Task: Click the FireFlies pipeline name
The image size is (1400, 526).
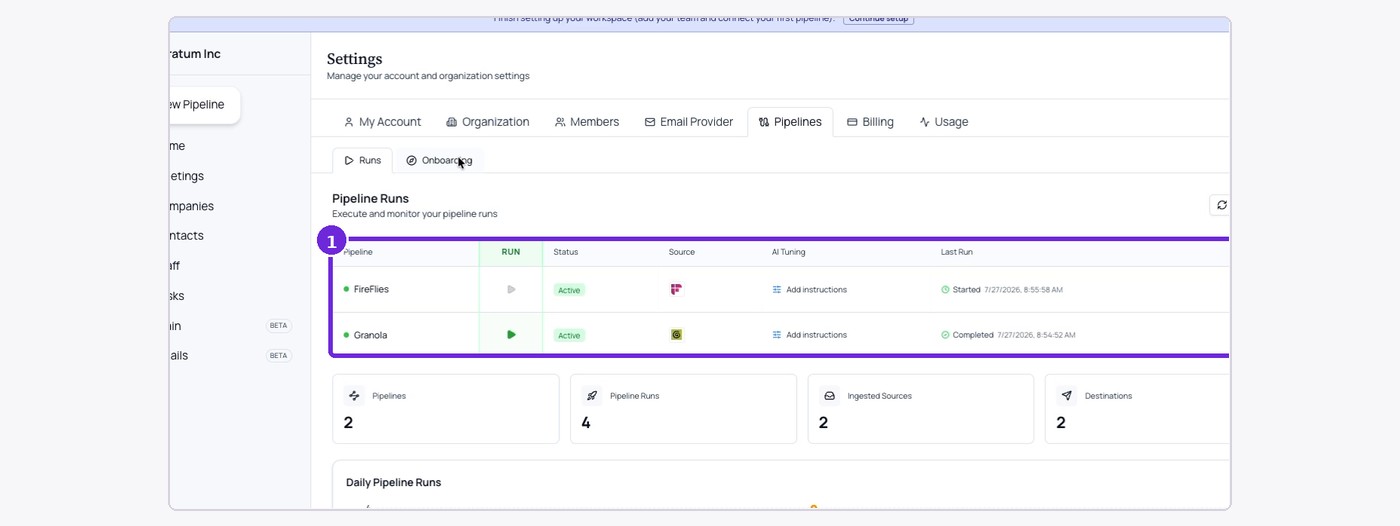Action: (x=371, y=289)
